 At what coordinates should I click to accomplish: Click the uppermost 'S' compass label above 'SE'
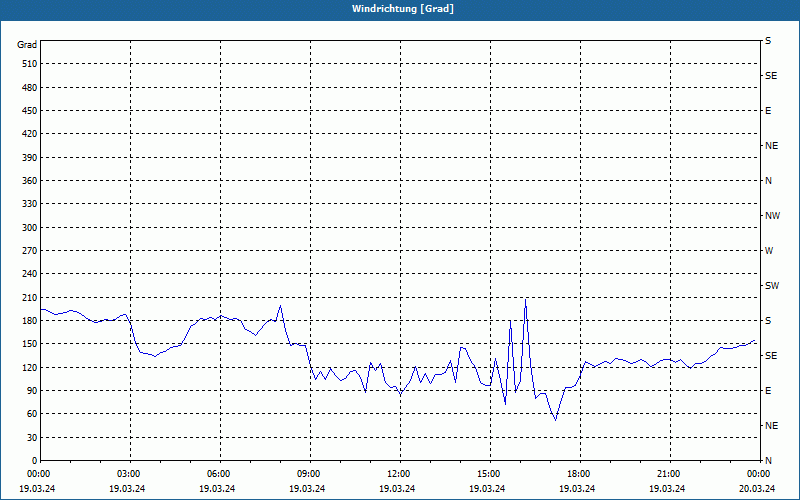[x=768, y=41]
